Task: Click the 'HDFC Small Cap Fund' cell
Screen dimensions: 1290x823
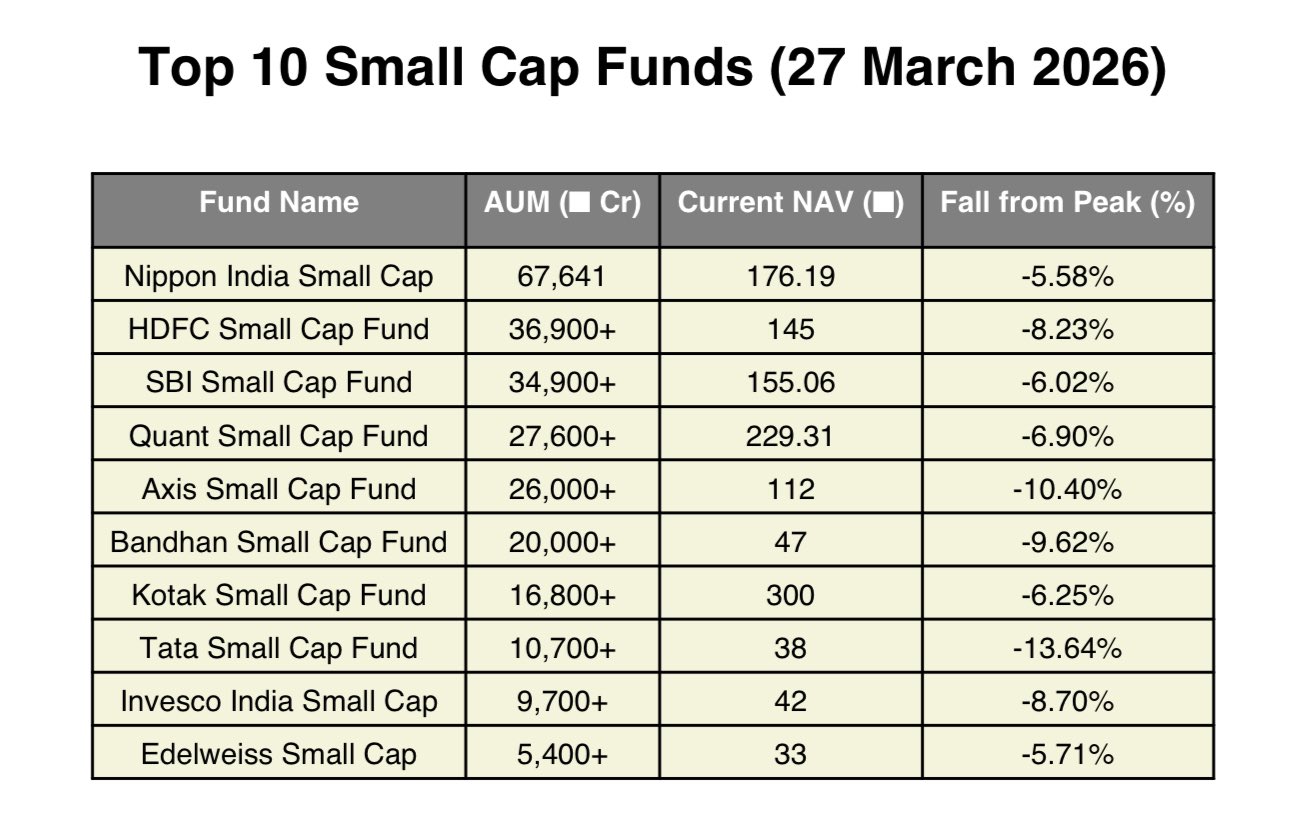Action: pos(278,329)
